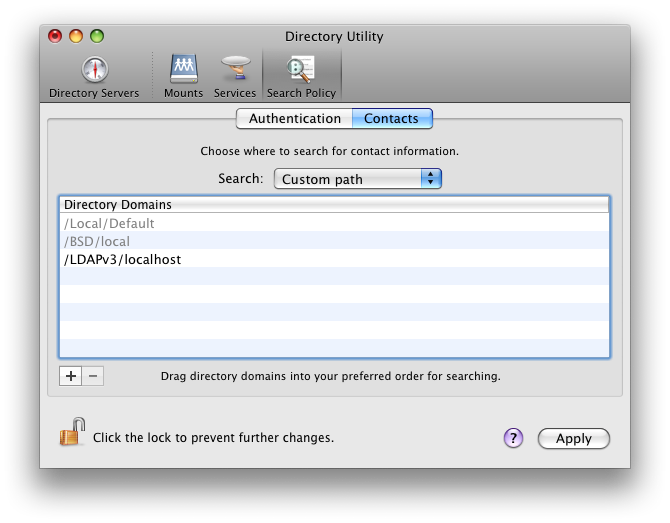Select the Services toolbar icon
The height and width of the screenshot is (523, 670).
pos(235,76)
